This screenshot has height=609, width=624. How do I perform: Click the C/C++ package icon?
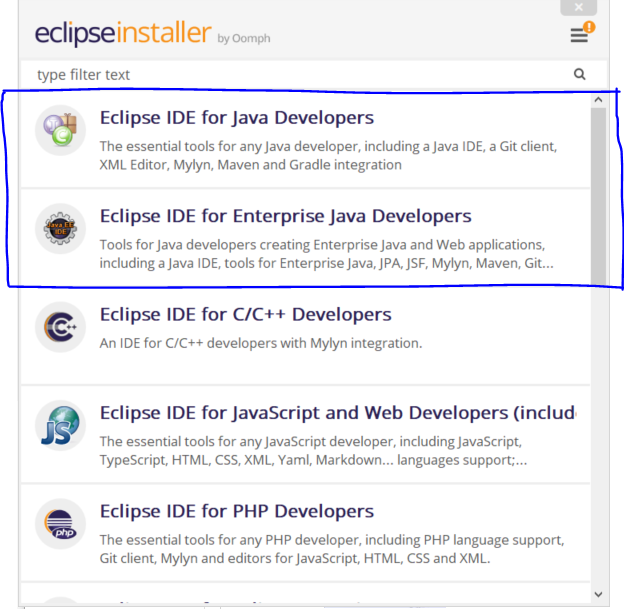coord(60,327)
